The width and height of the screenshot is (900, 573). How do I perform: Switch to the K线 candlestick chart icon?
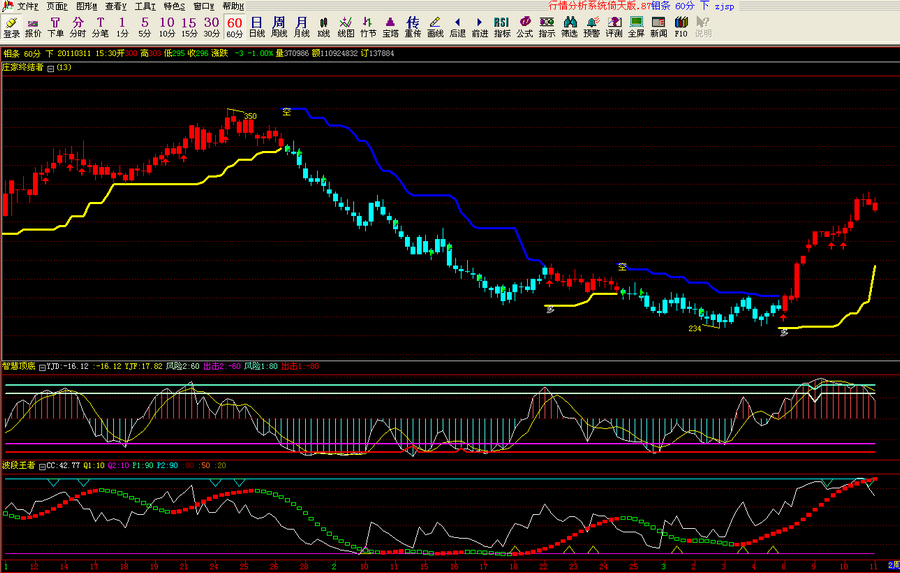323,26
